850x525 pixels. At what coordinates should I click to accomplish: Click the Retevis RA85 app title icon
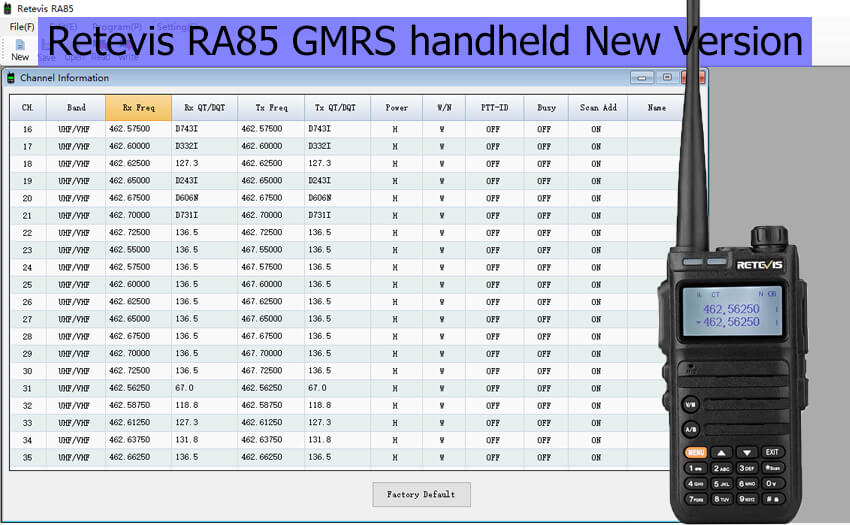click(x=8, y=8)
